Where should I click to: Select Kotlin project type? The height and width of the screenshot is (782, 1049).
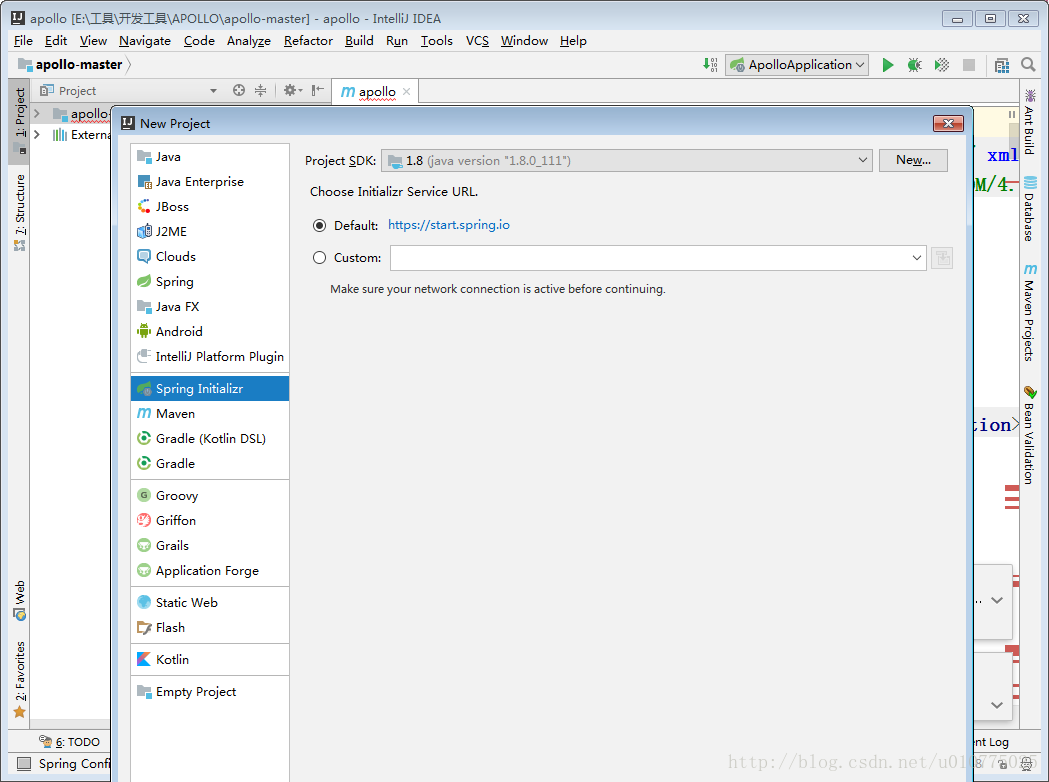210,660
